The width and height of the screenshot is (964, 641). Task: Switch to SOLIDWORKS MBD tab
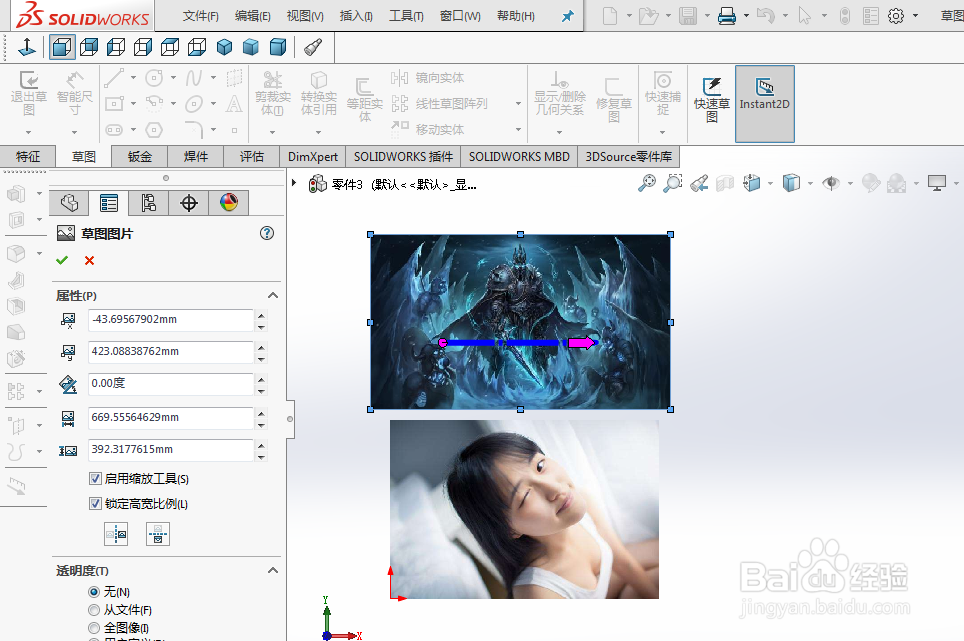(519, 157)
